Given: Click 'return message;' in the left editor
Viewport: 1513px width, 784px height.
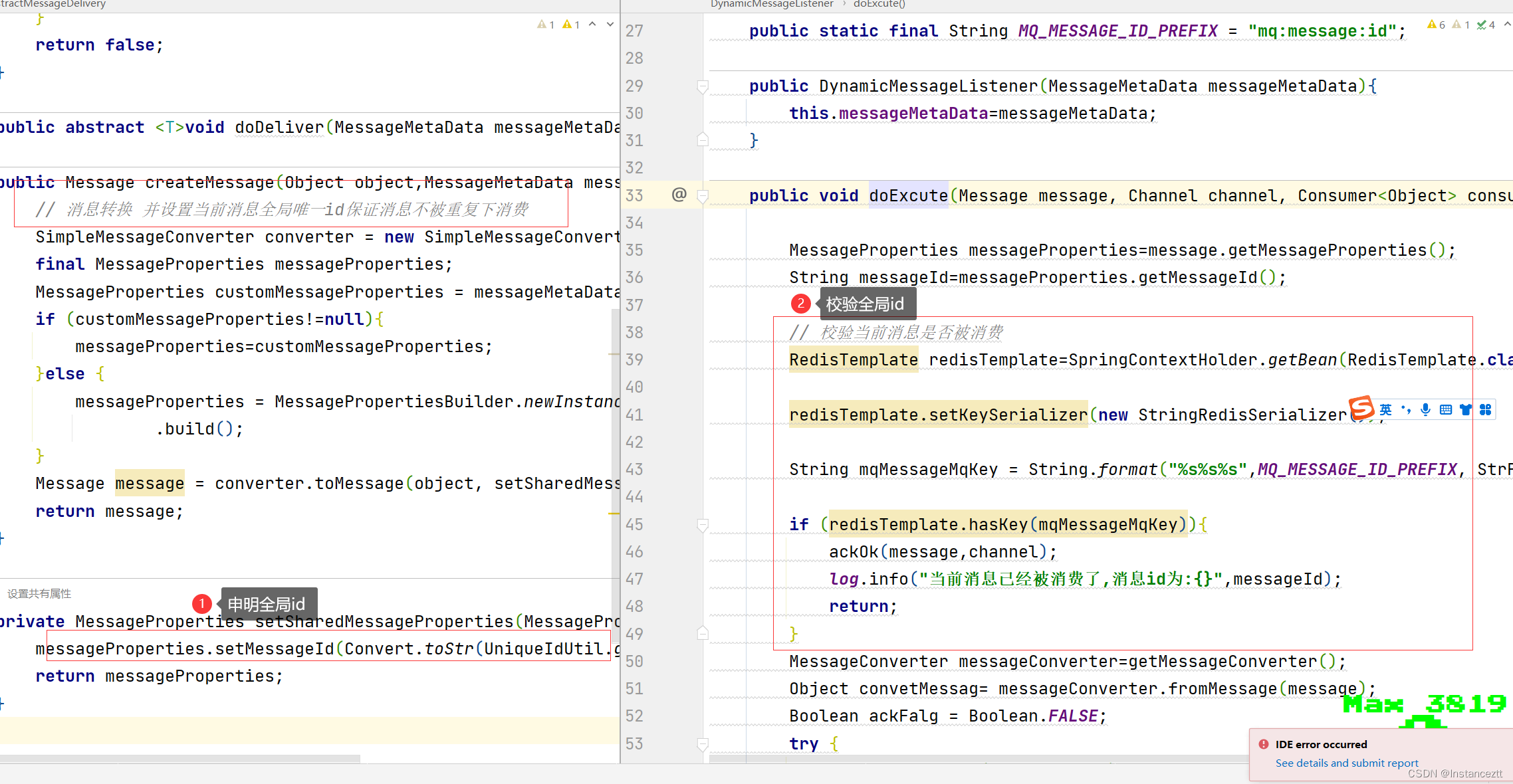Looking at the screenshot, I should 109,512.
